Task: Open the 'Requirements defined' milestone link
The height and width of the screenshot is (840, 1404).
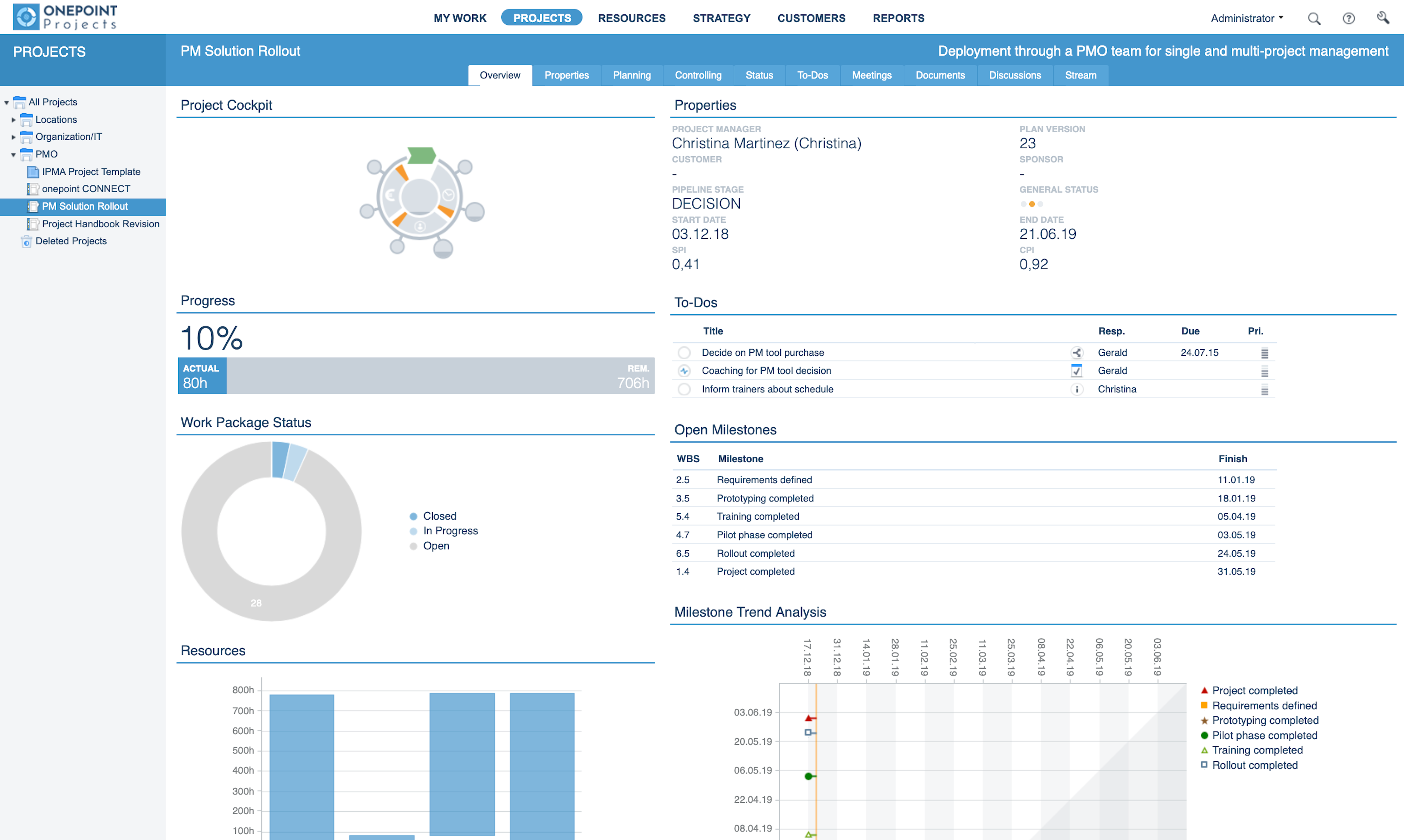Action: 765,479
